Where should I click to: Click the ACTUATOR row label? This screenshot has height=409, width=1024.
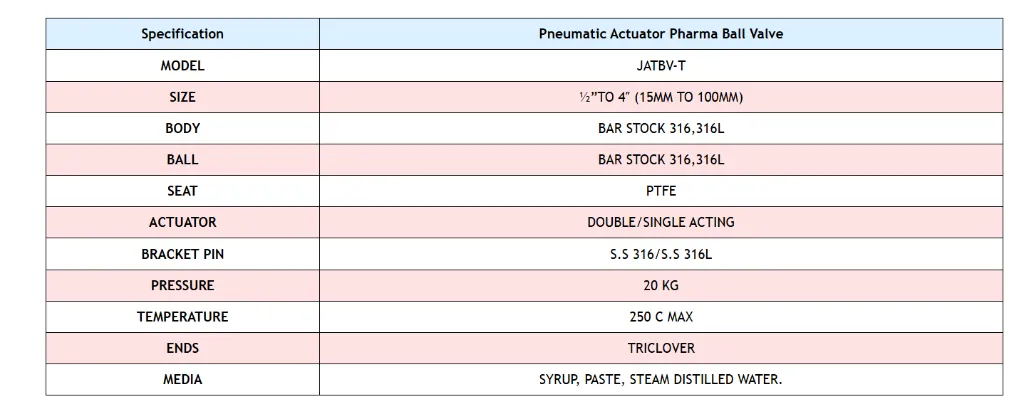pos(182,222)
